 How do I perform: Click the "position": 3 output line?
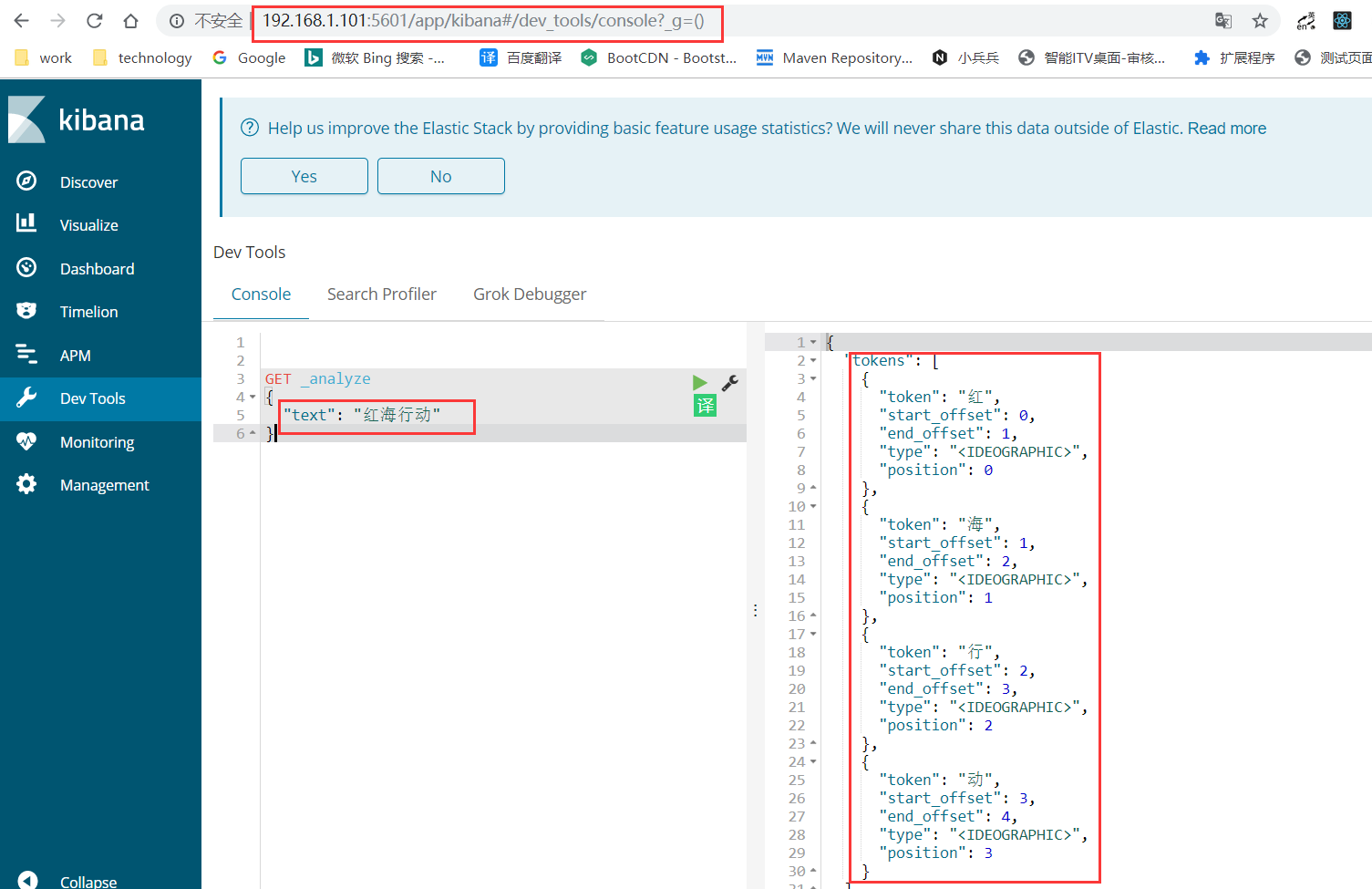[936, 853]
